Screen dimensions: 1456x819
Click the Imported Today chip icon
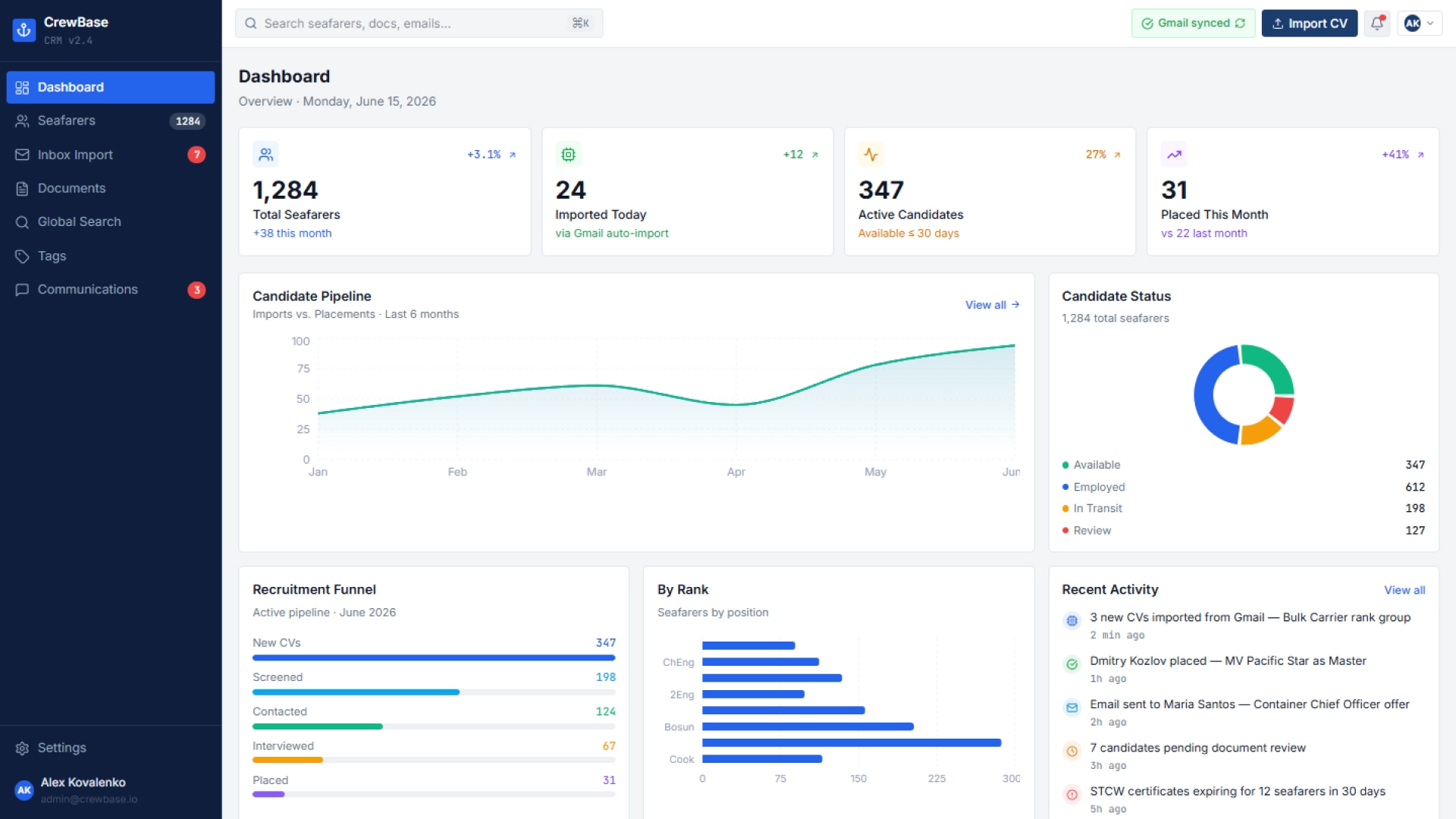[568, 155]
